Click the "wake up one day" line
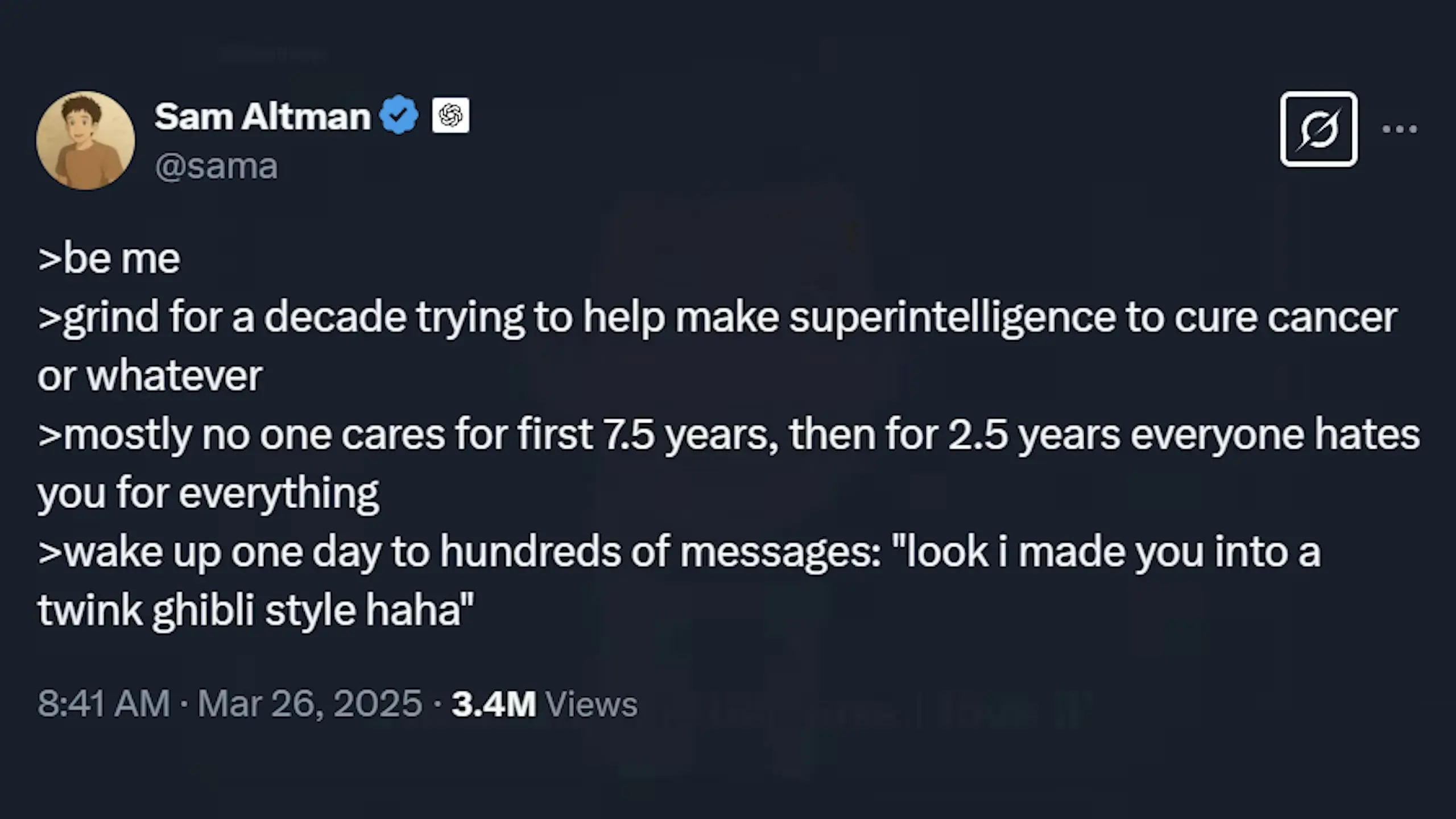1456x819 pixels. [679, 552]
